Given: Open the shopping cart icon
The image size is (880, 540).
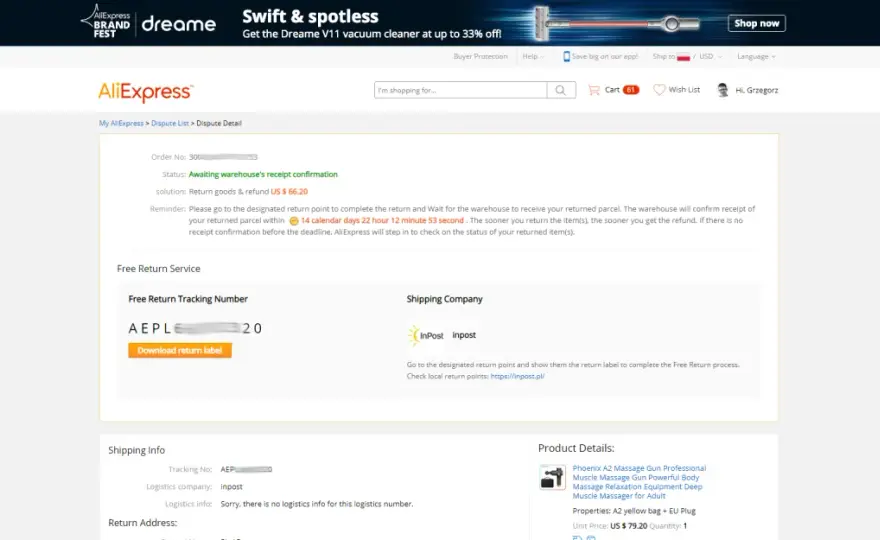Looking at the screenshot, I should [594, 90].
